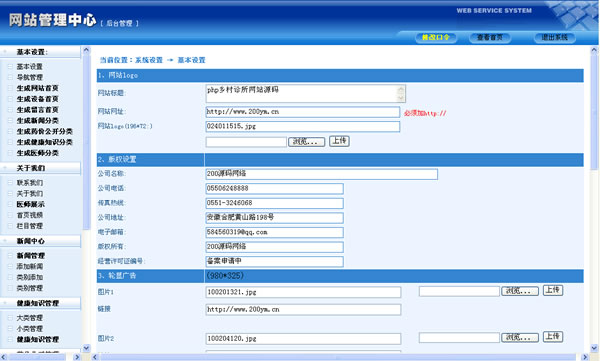Image resolution: width=600 pixels, height=361 pixels.
Task: Open 生成留言首页 sidebar item
Action: click(x=37, y=110)
